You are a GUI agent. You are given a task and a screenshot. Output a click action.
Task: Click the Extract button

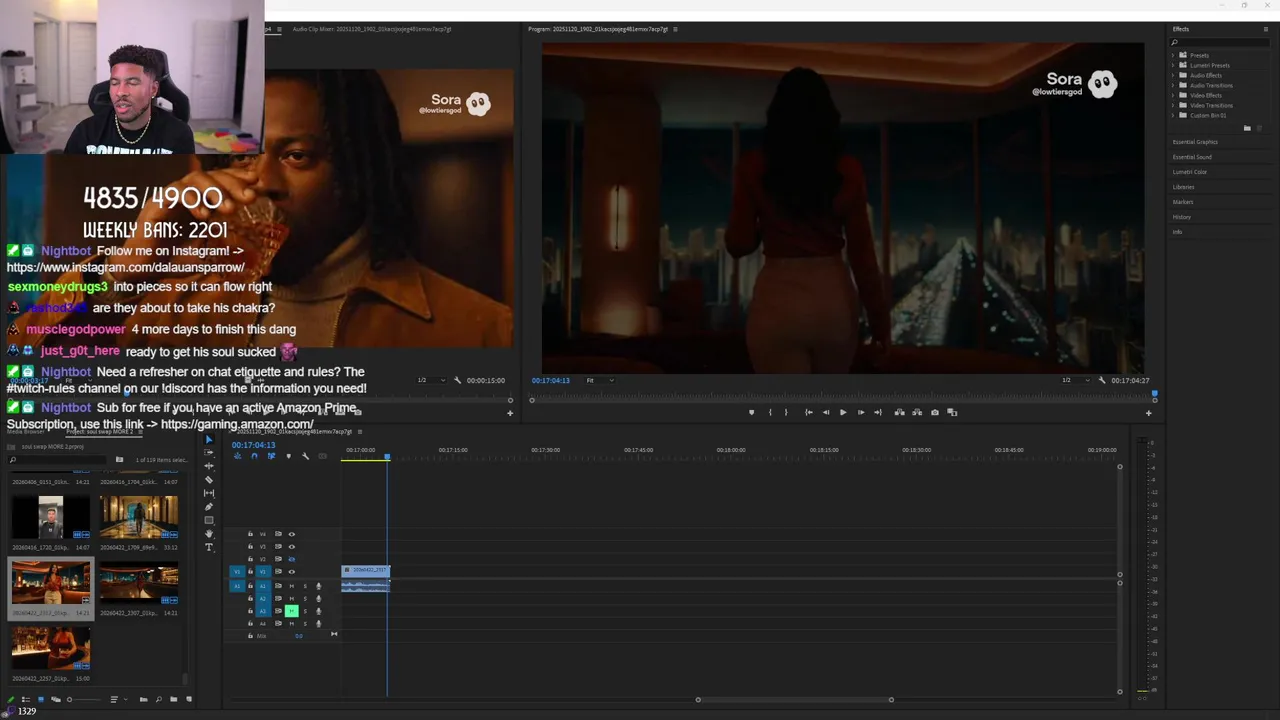pyautogui.click(x=917, y=412)
